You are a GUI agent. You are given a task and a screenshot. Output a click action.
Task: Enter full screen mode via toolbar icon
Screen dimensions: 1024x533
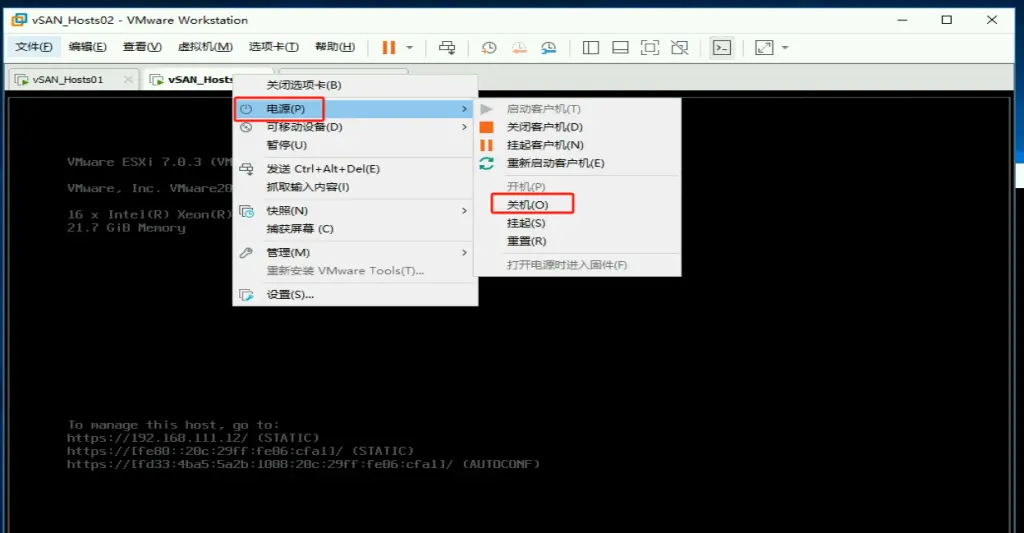tap(650, 47)
